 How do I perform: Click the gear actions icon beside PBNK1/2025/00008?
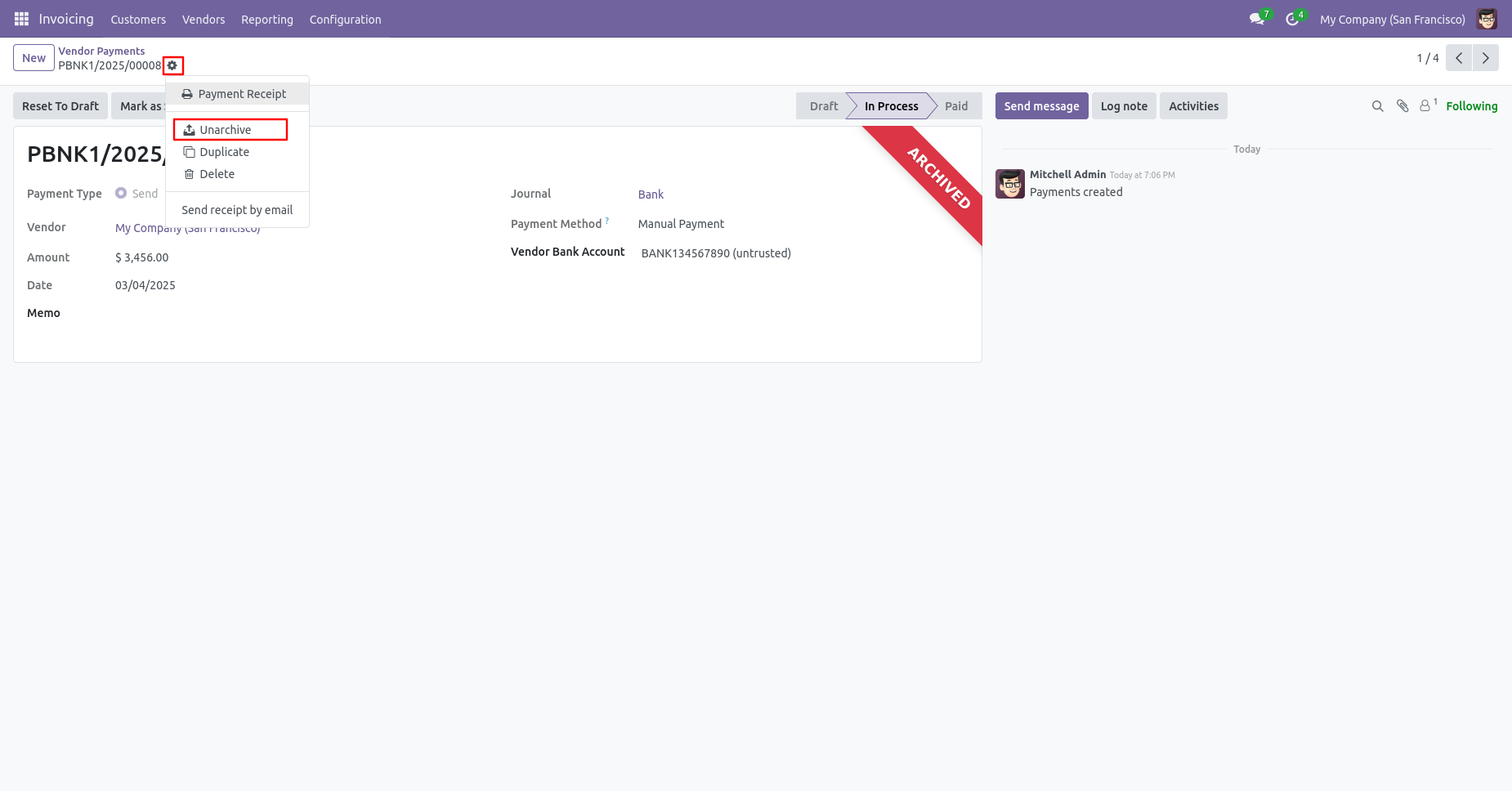pyautogui.click(x=172, y=65)
